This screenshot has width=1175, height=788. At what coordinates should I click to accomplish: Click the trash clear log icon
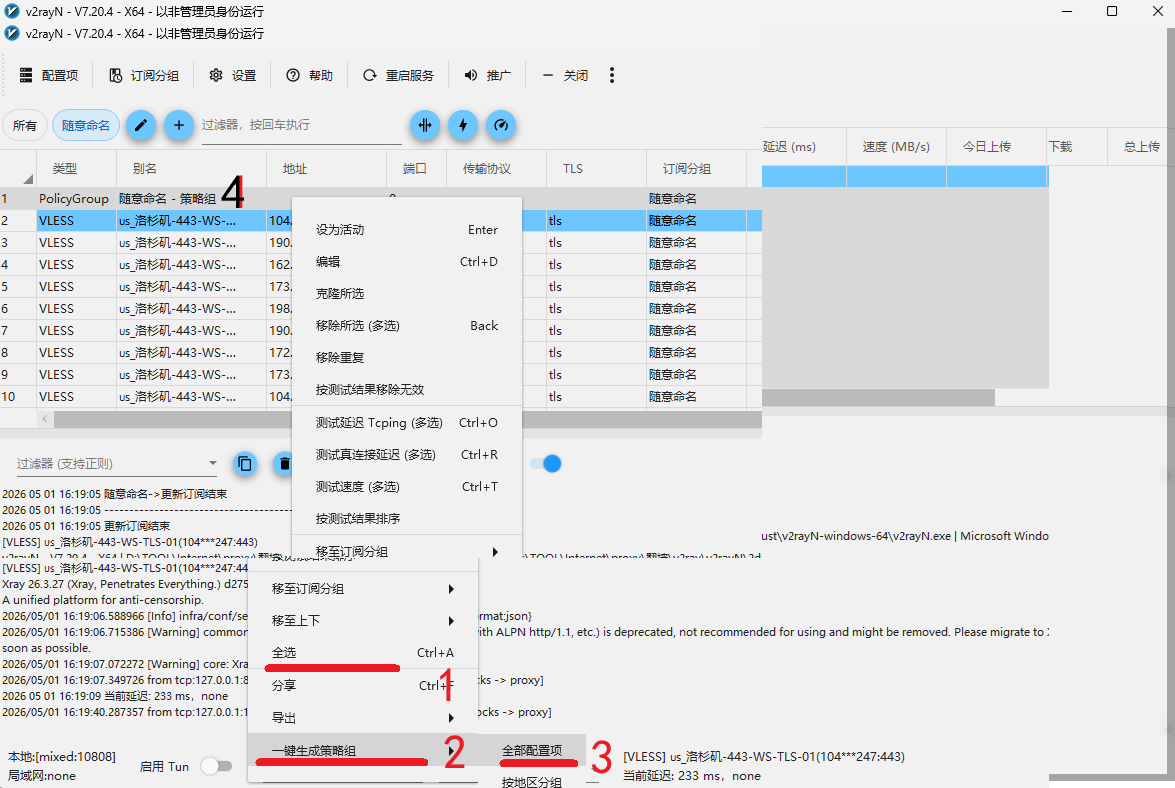[x=284, y=464]
